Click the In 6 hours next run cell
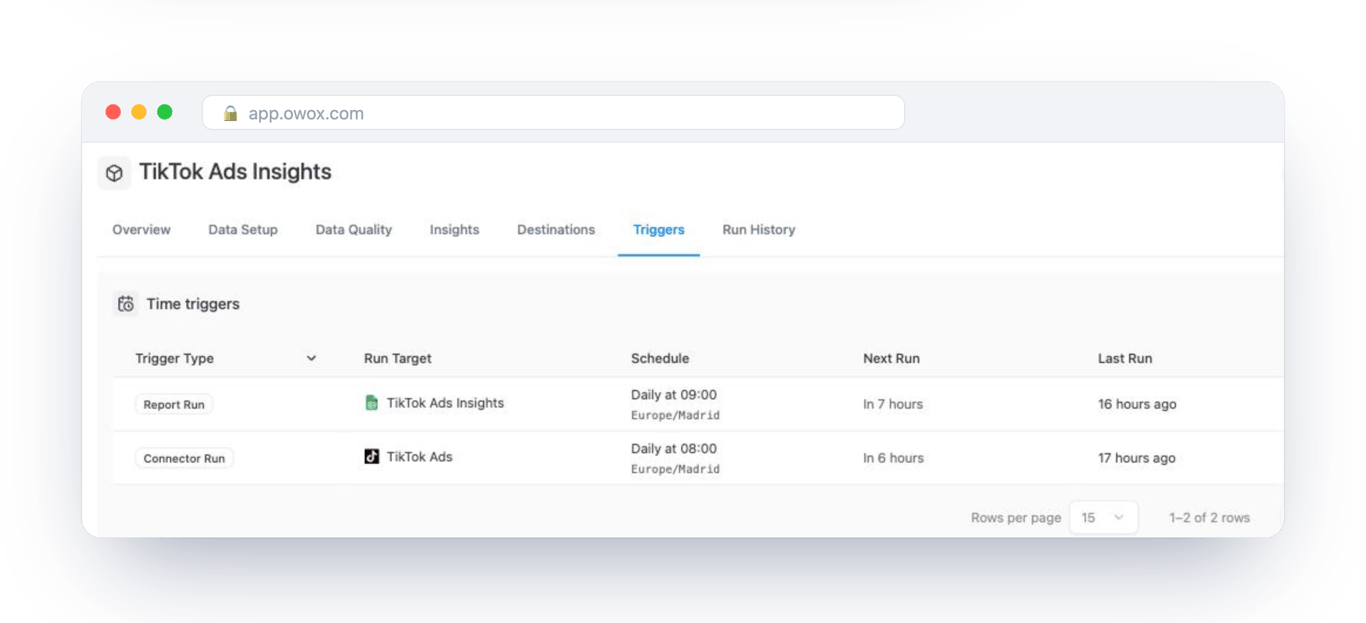1366x623 pixels. (893, 459)
